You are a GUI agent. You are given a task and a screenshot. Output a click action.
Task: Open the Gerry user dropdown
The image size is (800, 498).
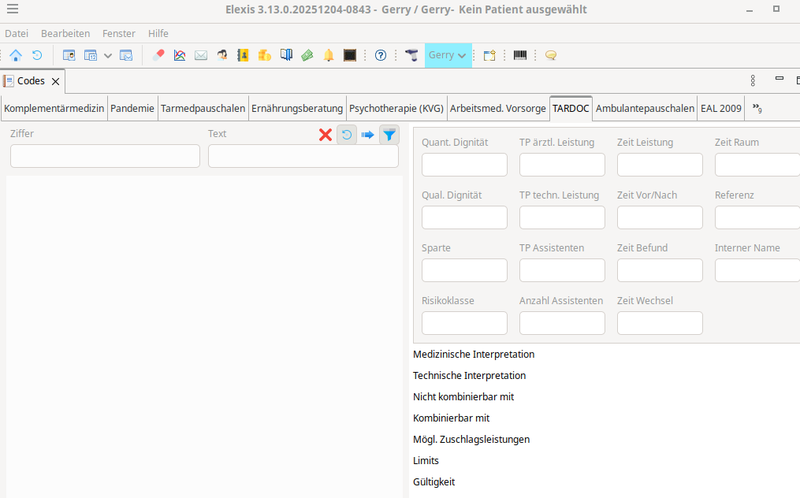coord(448,55)
